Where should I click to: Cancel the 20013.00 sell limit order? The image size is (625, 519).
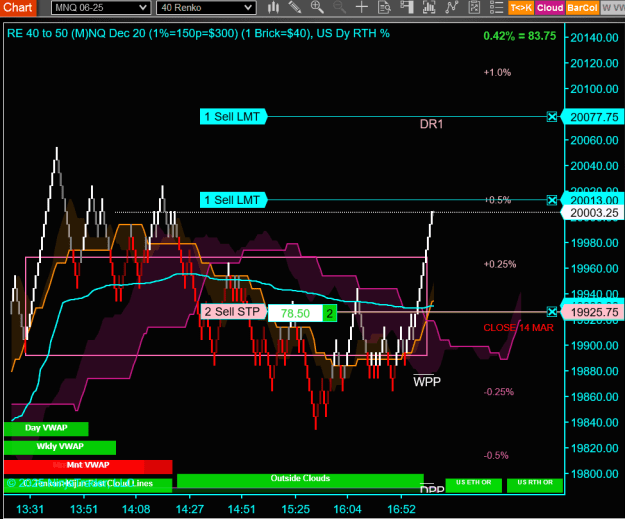coord(552,200)
